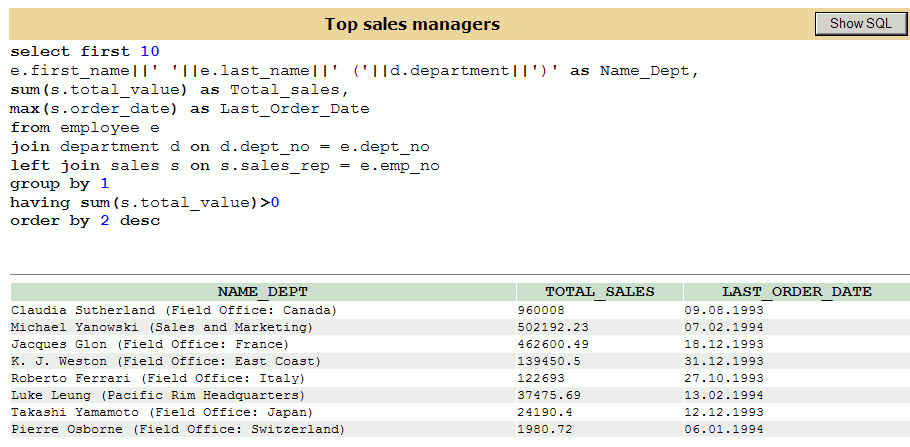Click the 'order by 2 desc' SQL line
The height and width of the screenshot is (447, 910).
pyautogui.click(x=85, y=221)
